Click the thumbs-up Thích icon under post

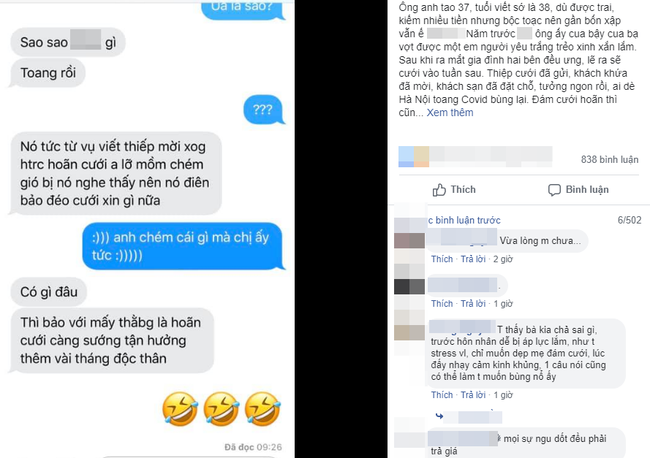439,190
